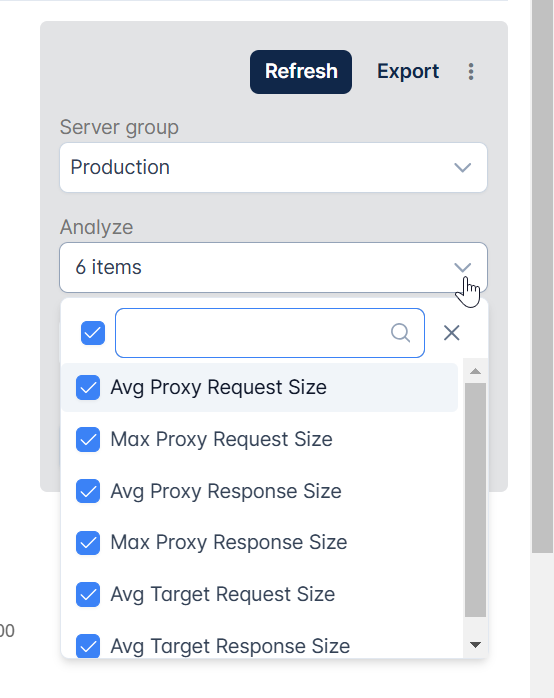Click the dropdown list scrollbar thumb
This screenshot has height=698, width=554.
click(475, 499)
